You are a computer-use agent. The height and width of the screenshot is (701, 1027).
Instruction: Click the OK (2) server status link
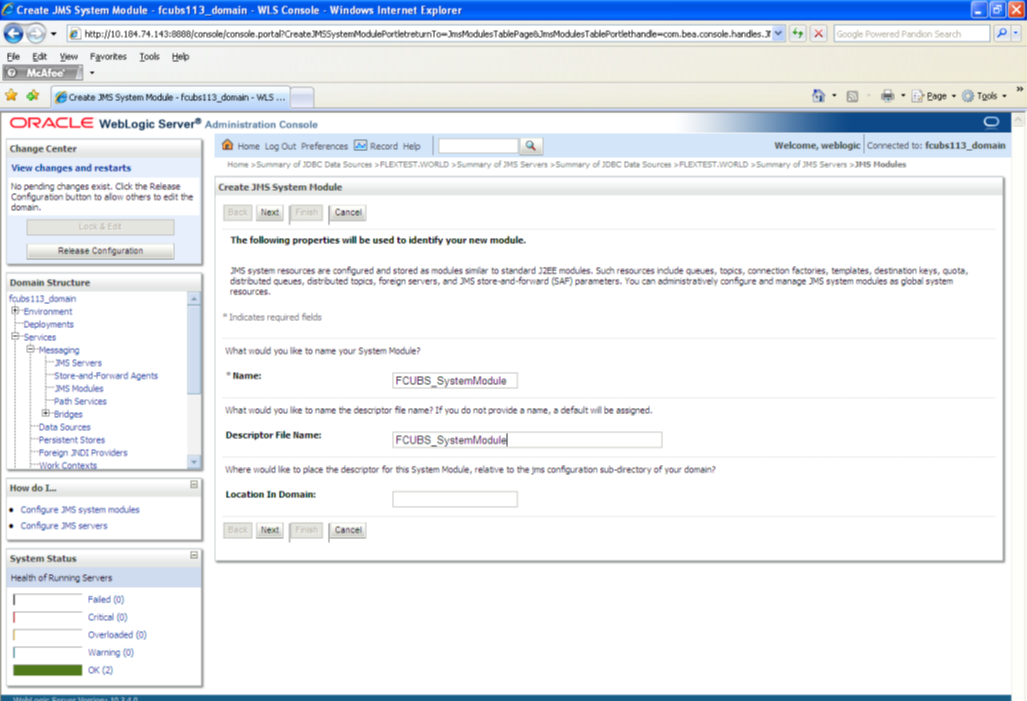[x=100, y=670]
